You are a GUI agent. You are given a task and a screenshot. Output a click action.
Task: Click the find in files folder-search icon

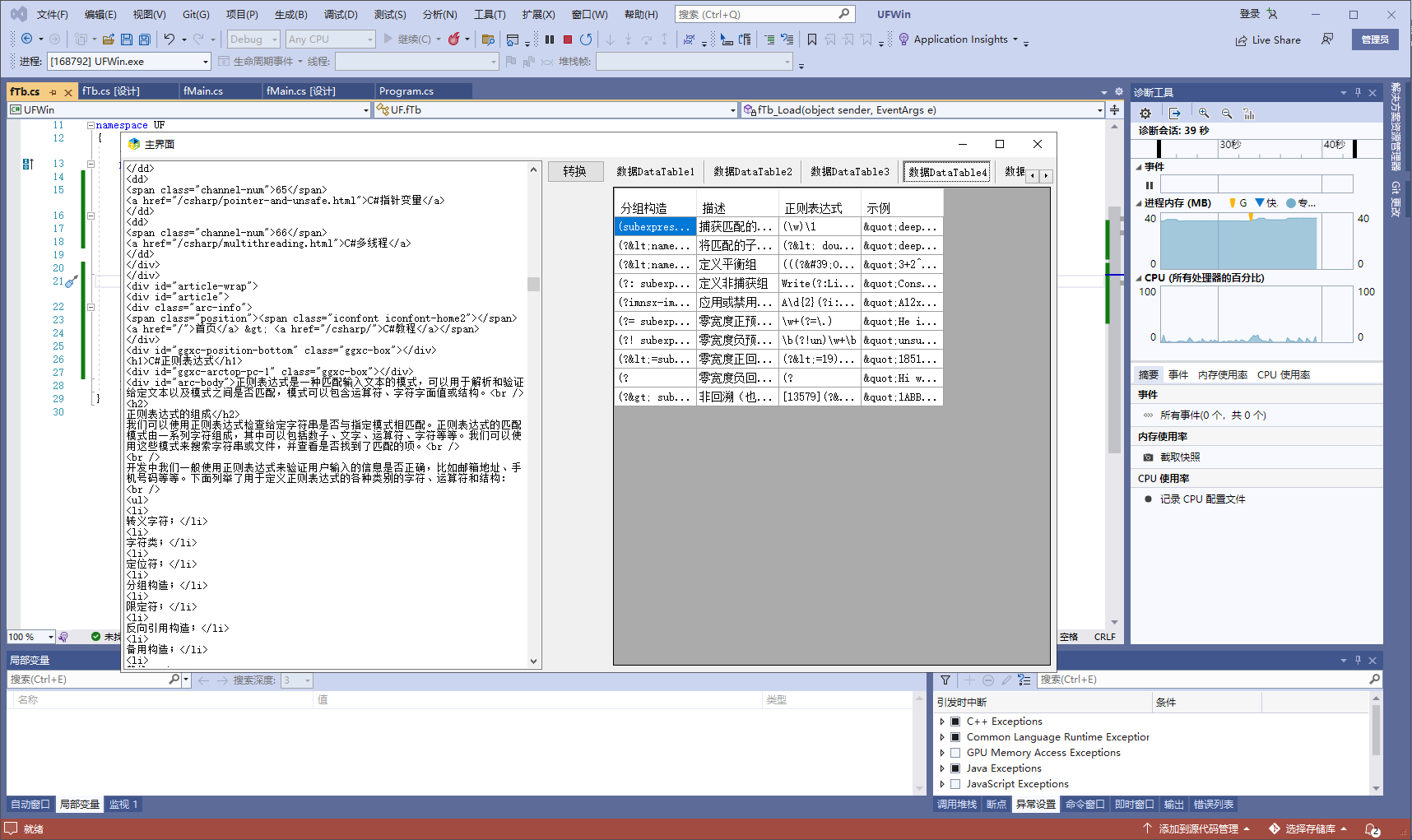pos(488,39)
